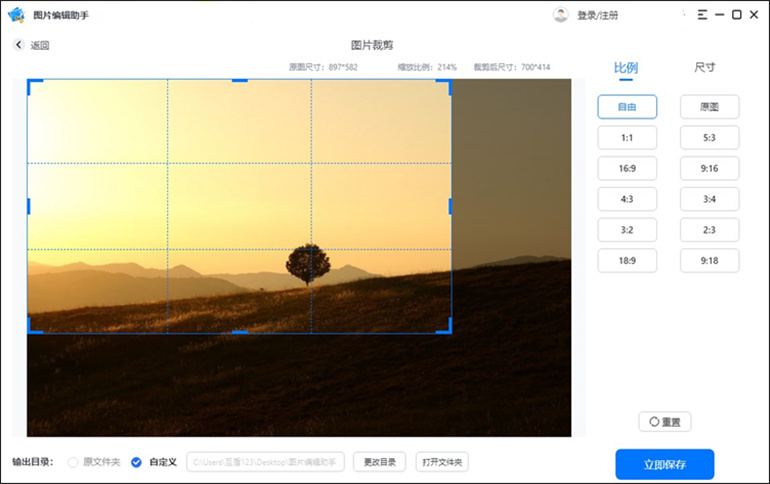Choose the 9:16 crop ratio
This screenshot has width=770, height=484.
point(710,168)
